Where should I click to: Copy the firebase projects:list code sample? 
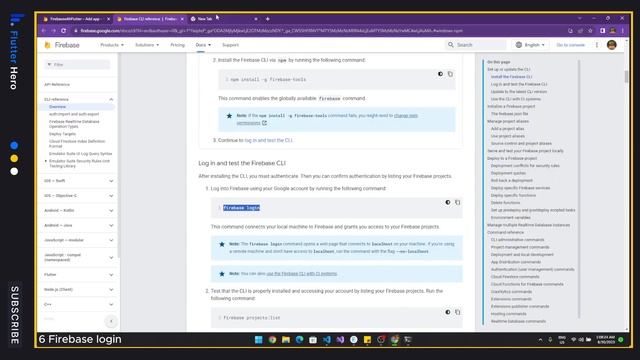pos(458,312)
